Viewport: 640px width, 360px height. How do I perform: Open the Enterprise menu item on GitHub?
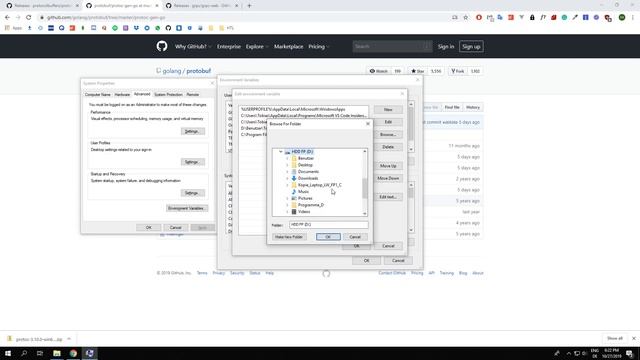(x=229, y=47)
